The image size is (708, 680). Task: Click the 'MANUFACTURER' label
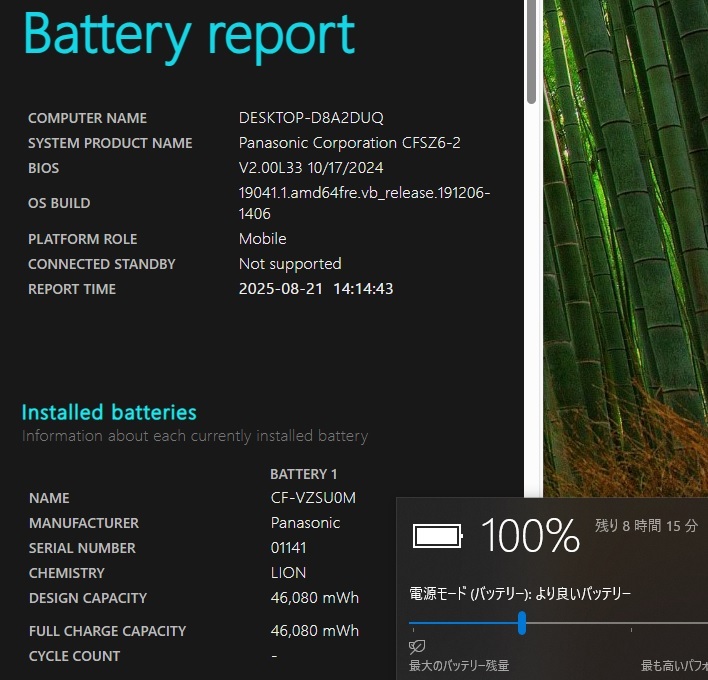(84, 523)
